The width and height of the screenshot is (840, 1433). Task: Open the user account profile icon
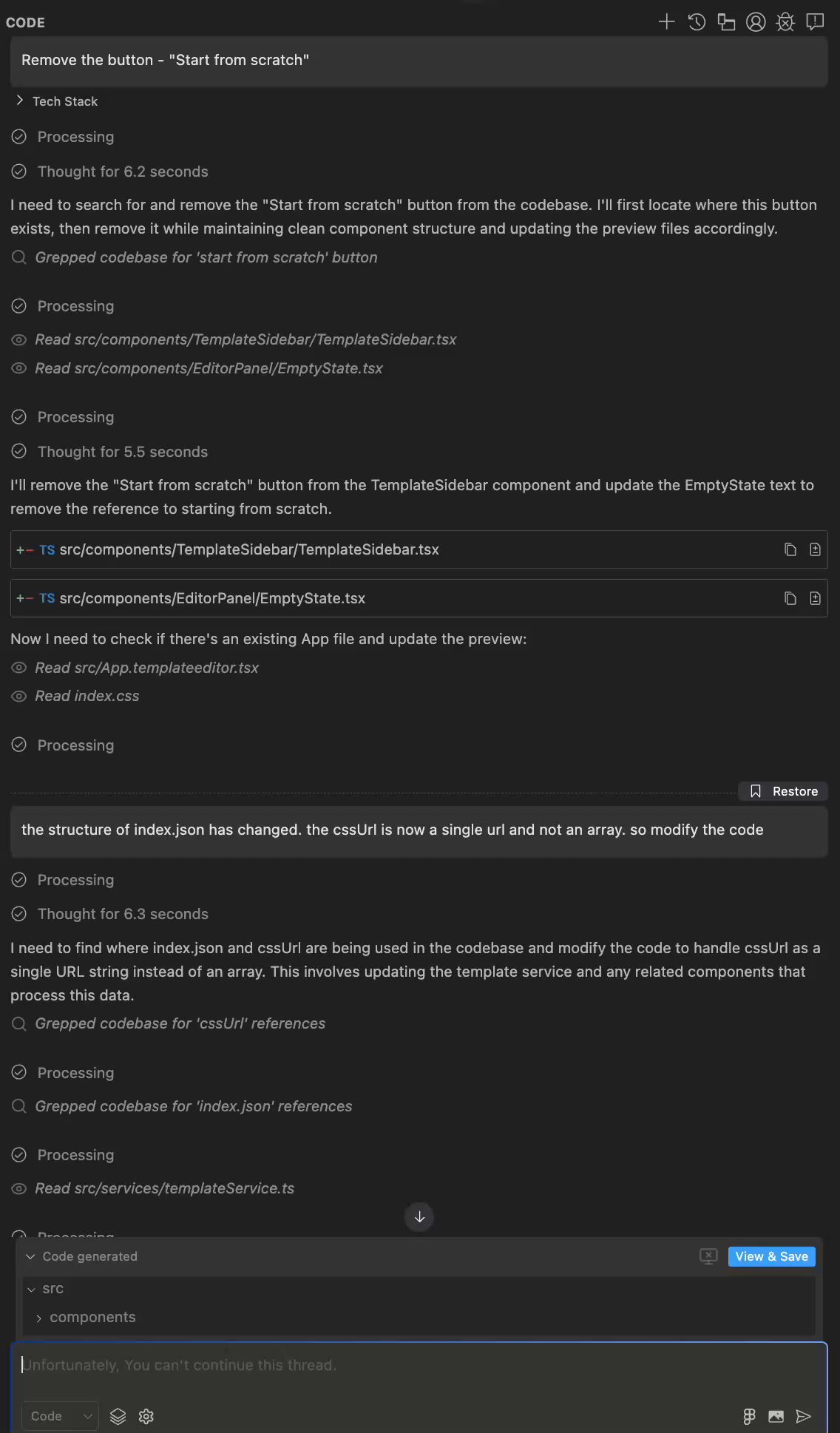point(756,22)
